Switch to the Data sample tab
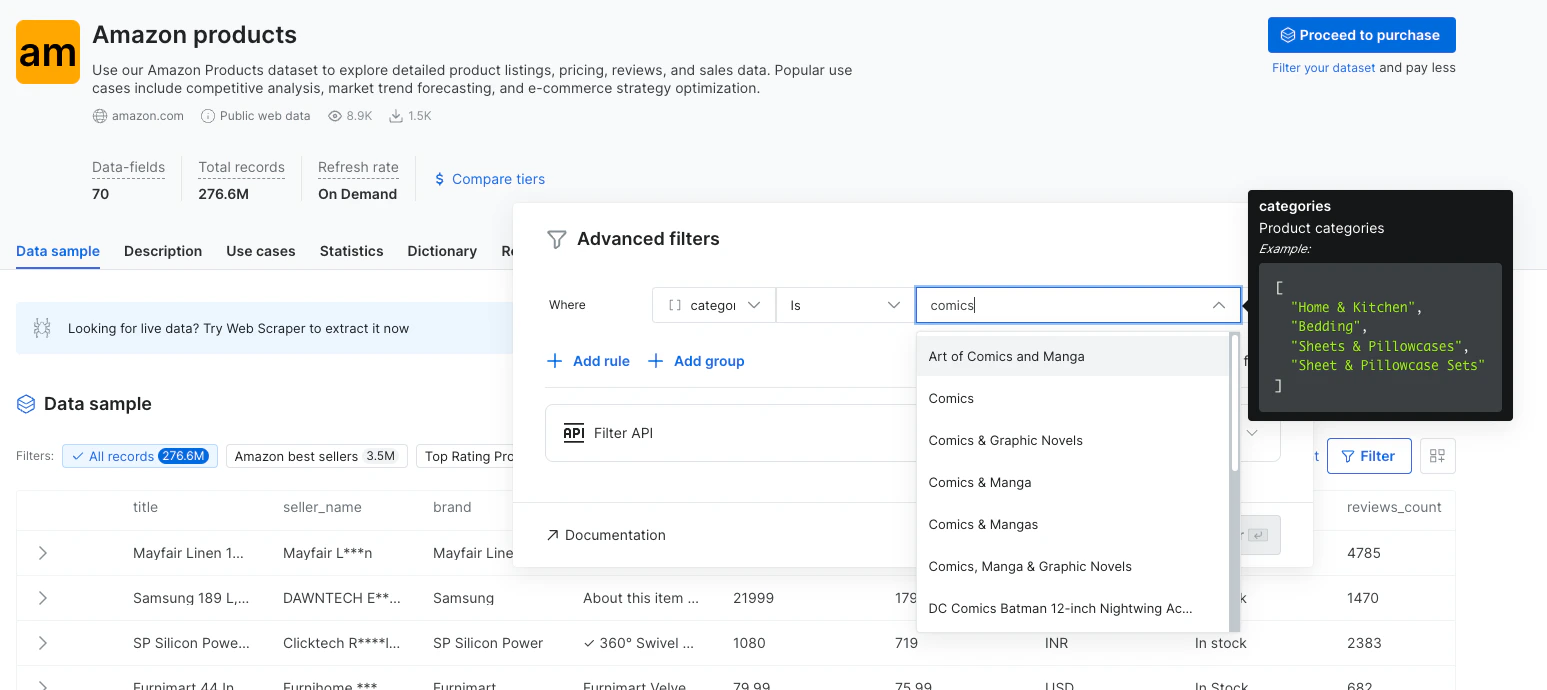Screen dimensions: 1547x690 click(58, 251)
